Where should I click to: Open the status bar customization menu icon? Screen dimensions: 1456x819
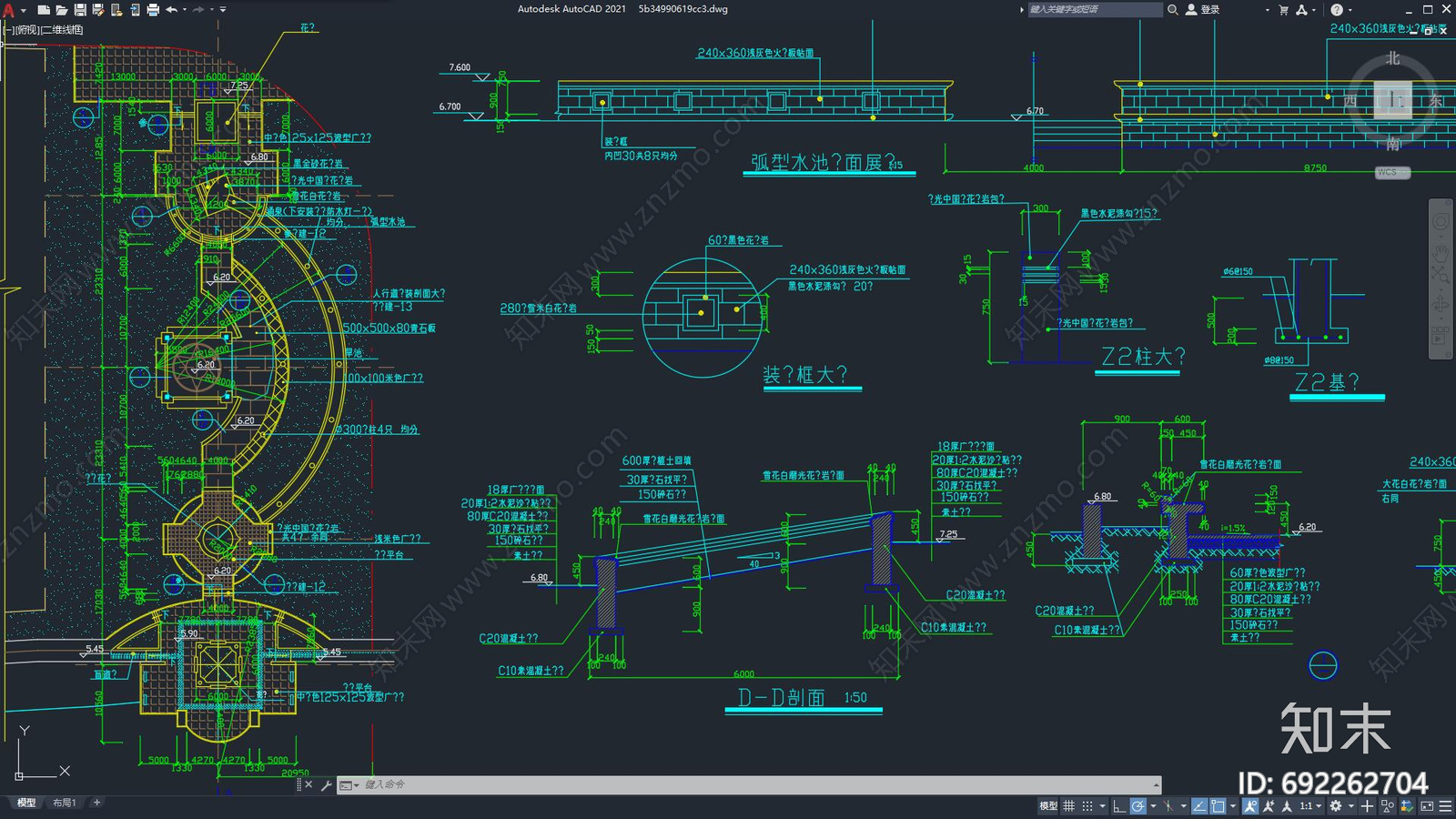coord(1445,806)
